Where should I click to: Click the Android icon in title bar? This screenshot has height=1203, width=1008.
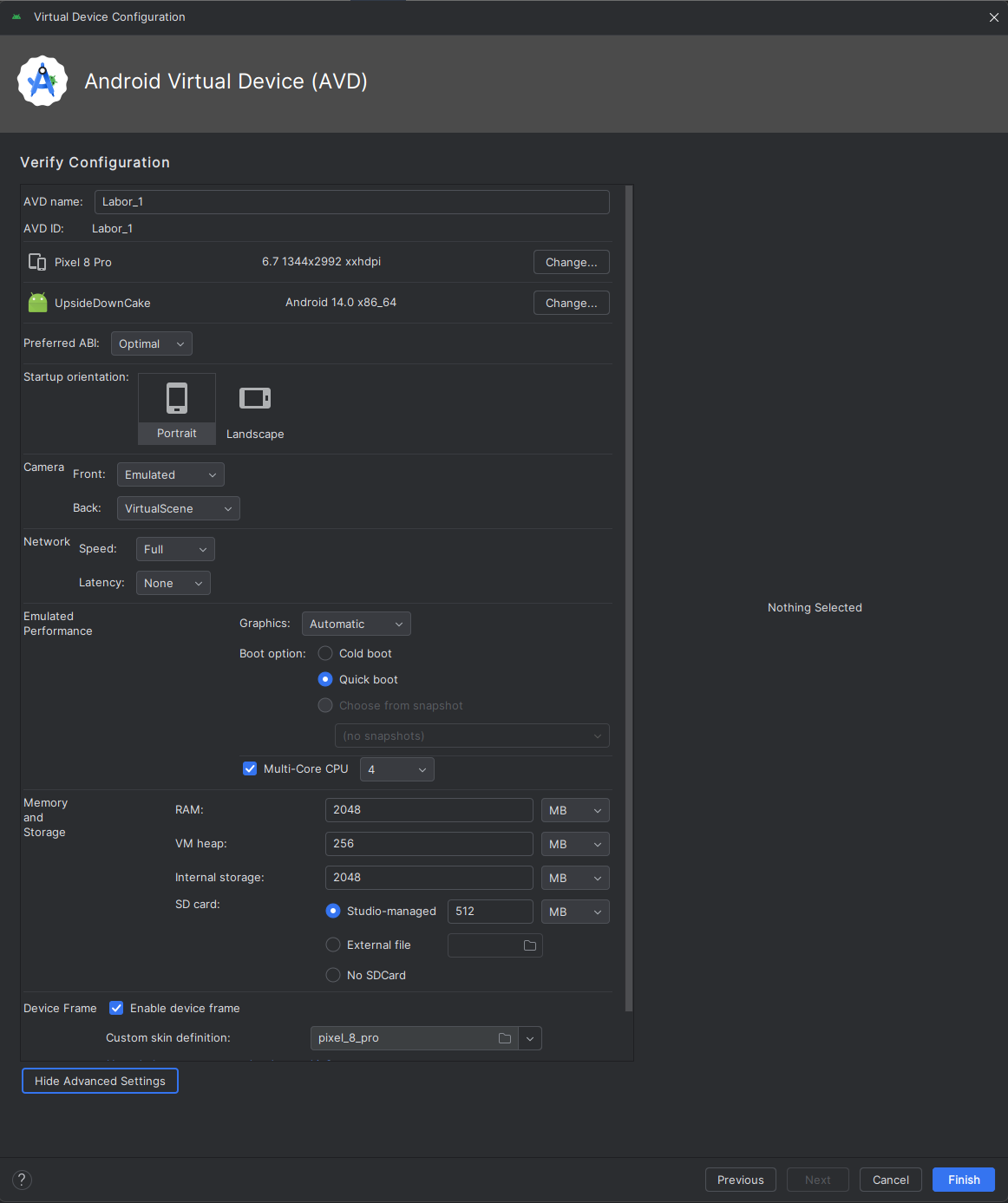coord(16,16)
